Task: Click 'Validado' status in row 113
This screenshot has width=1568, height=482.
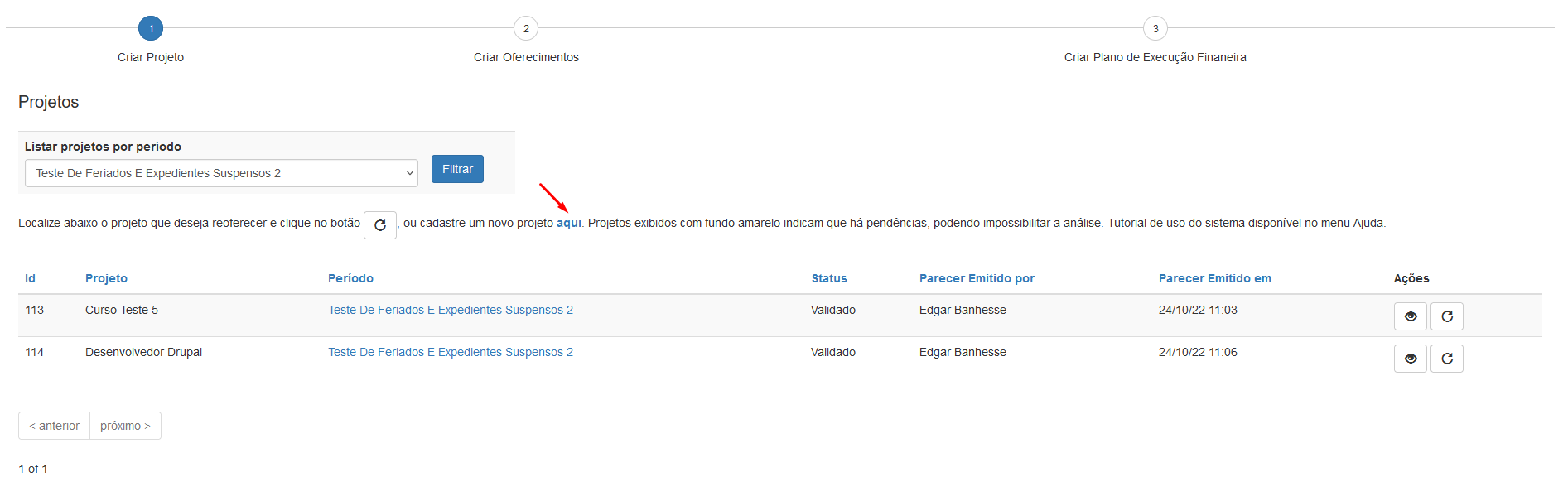Action: point(833,310)
